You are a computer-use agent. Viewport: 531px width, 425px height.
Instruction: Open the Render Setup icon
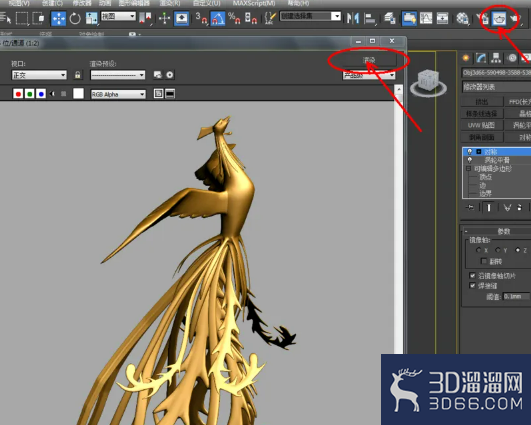coord(482,19)
